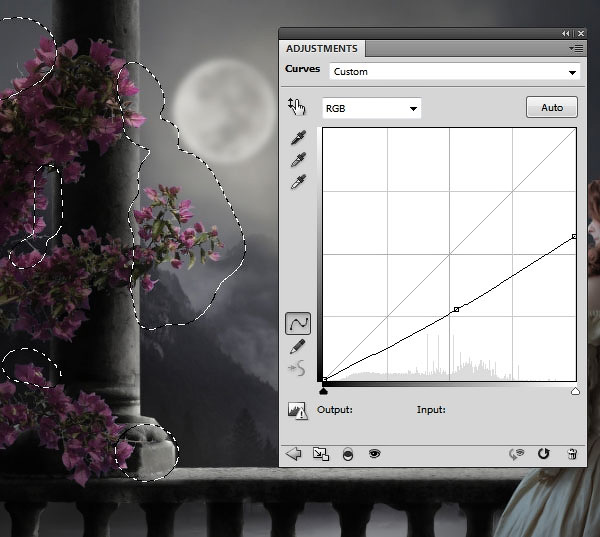Toggle clip to layer icon
This screenshot has width=600, height=537.
[348, 454]
